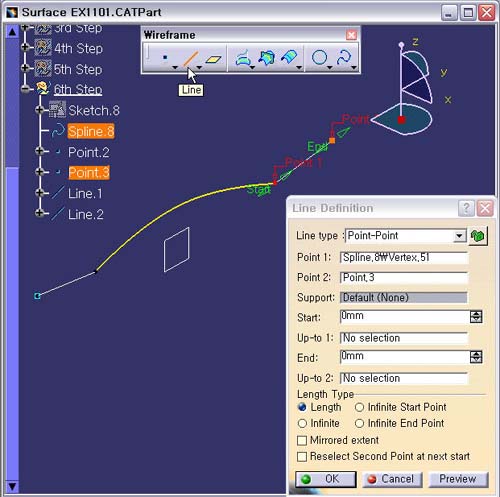
Task: Select Line.2 in the specification tree
Action: (x=86, y=214)
